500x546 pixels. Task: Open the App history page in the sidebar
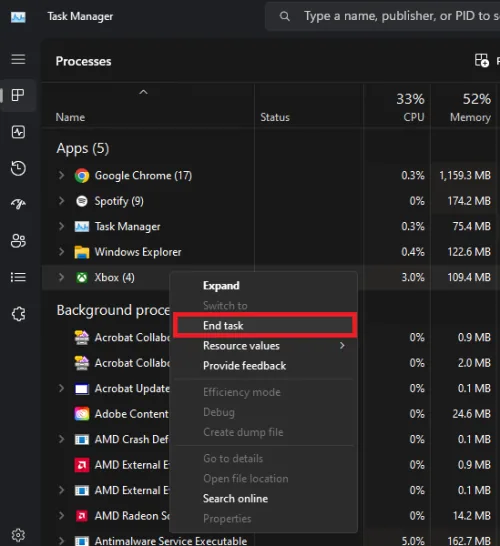click(x=18, y=169)
